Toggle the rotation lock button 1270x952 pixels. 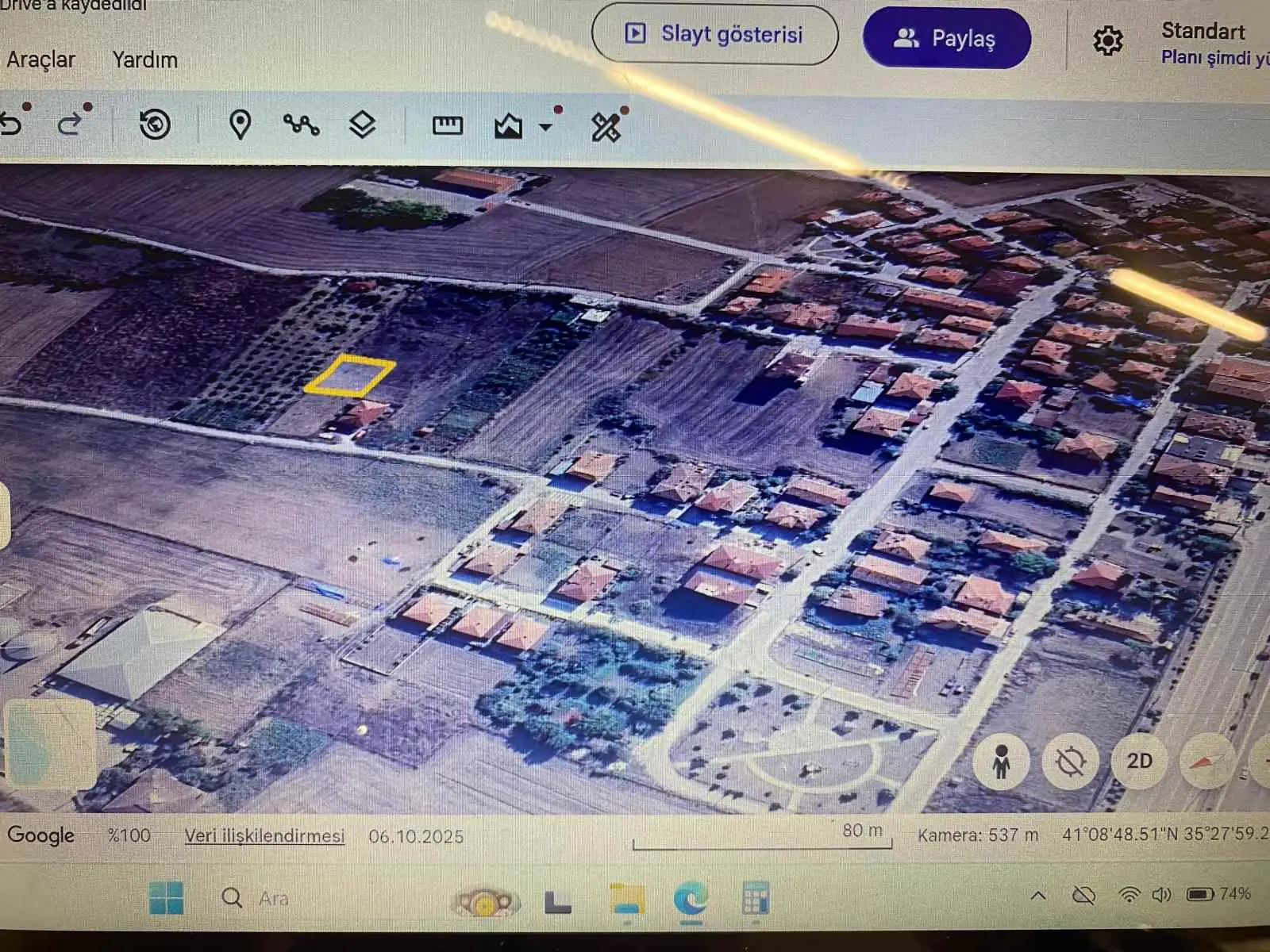coord(1070,761)
